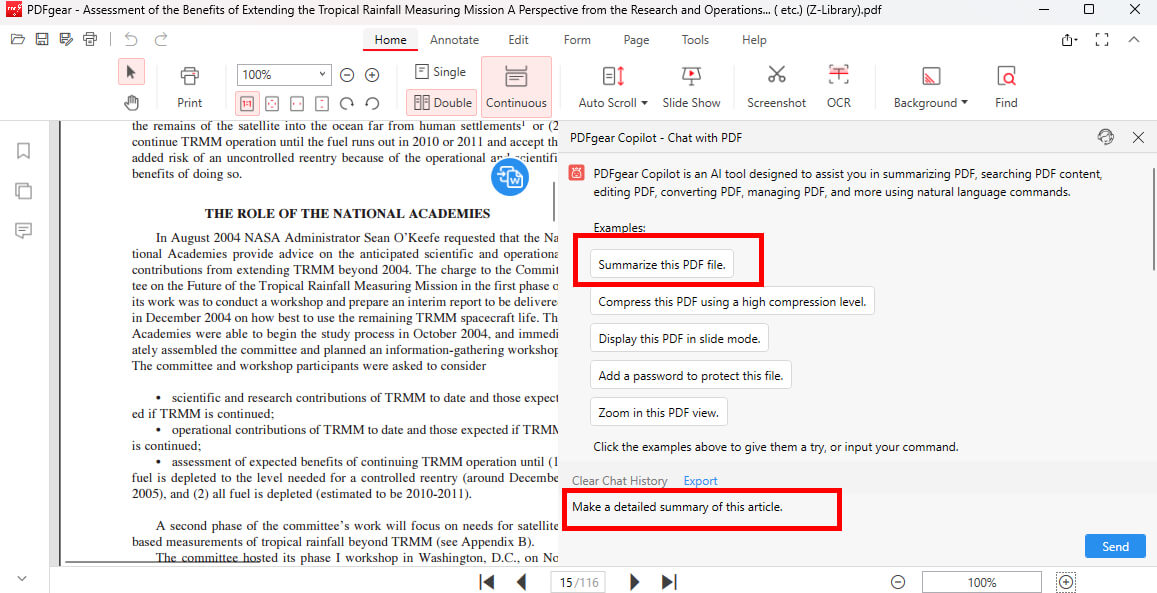Select the Hand pan tool
The image size is (1157, 593).
129,102
